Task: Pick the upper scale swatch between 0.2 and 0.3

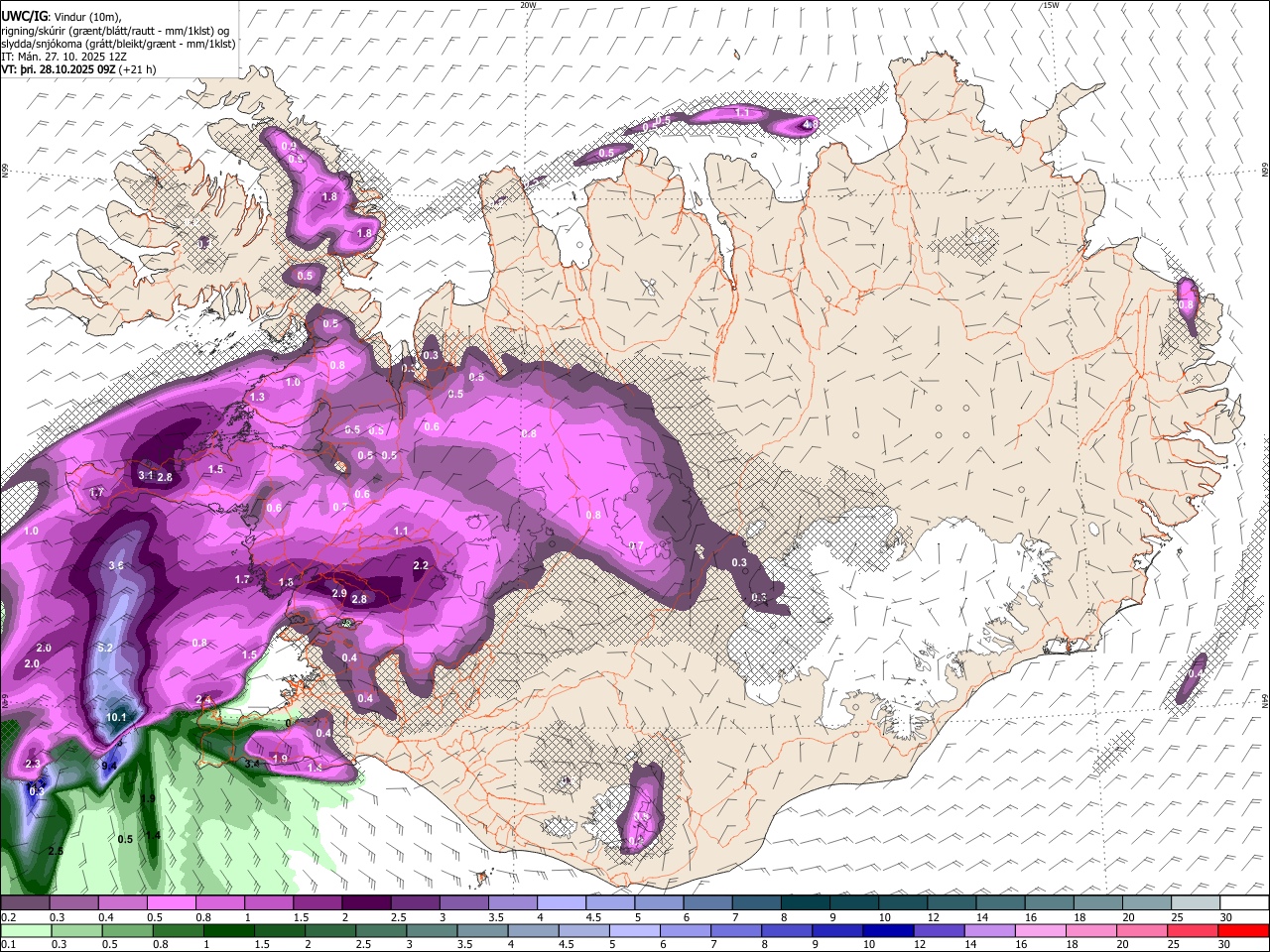Action: [x=25, y=903]
